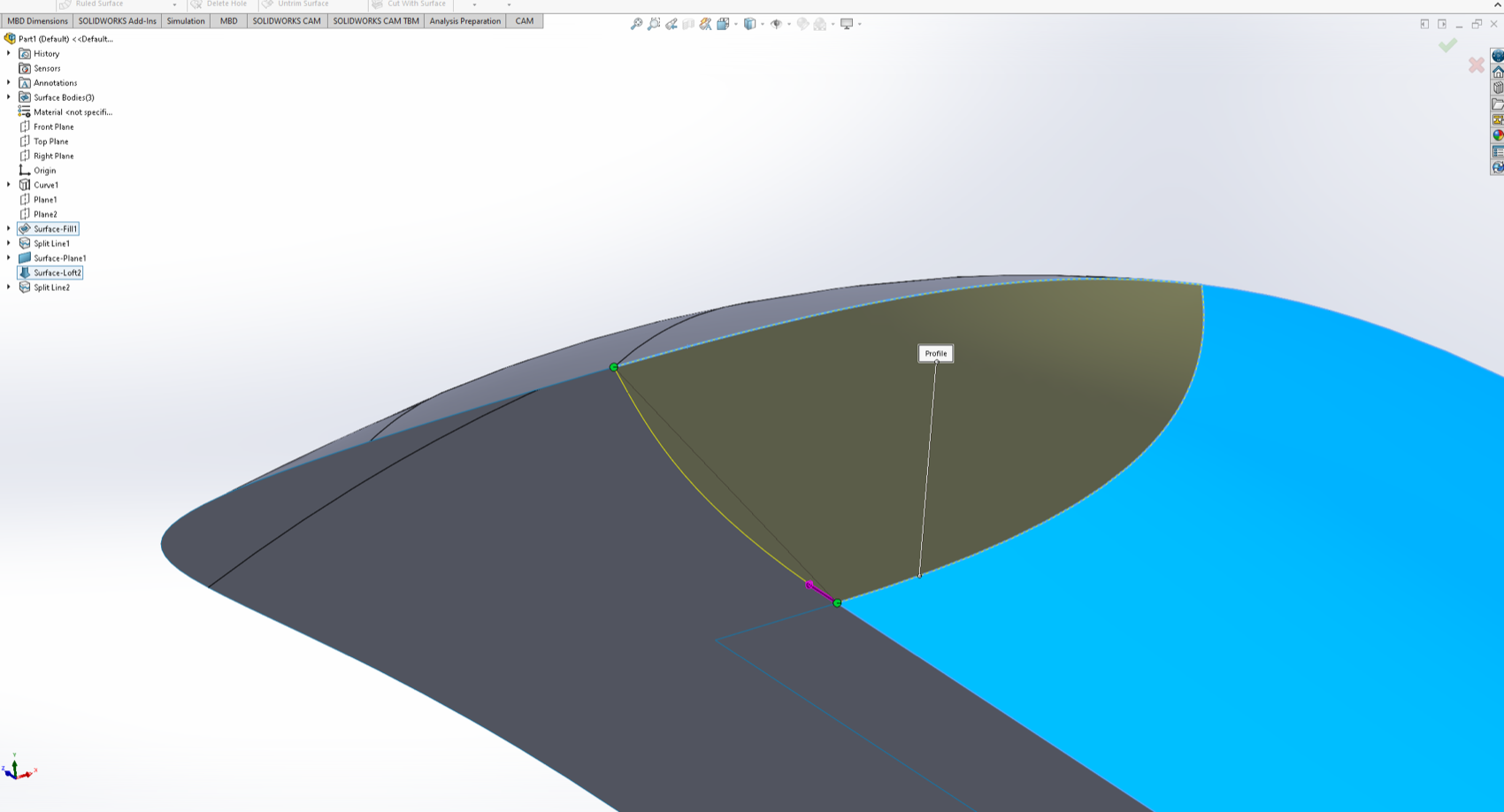Open the View Palette task pane tab
The image size is (1504, 812).
(x=1497, y=119)
